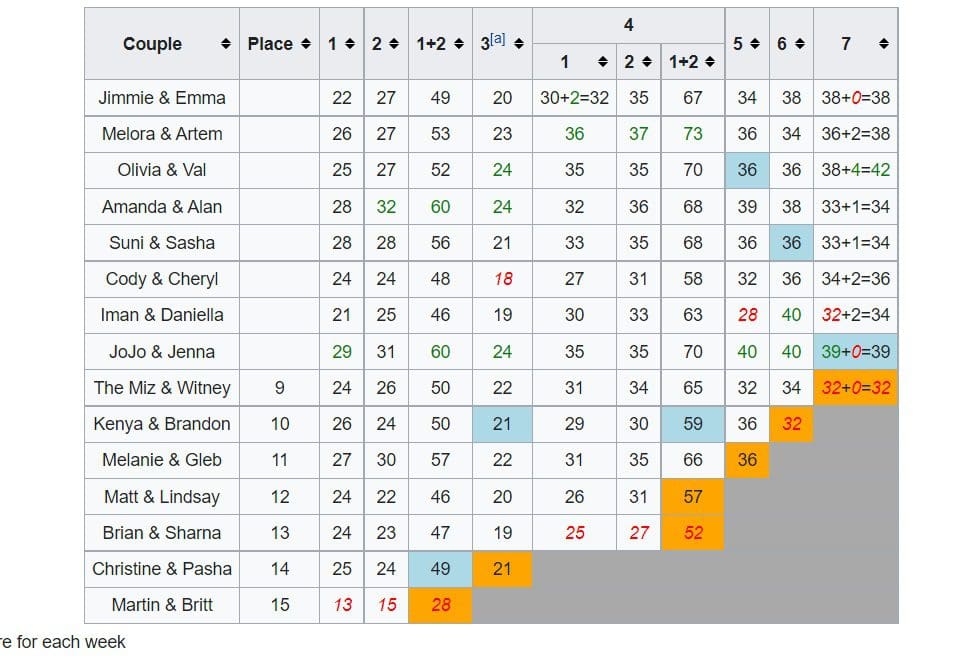
Task: Sort table by Couple column arrows
Action: tap(226, 44)
